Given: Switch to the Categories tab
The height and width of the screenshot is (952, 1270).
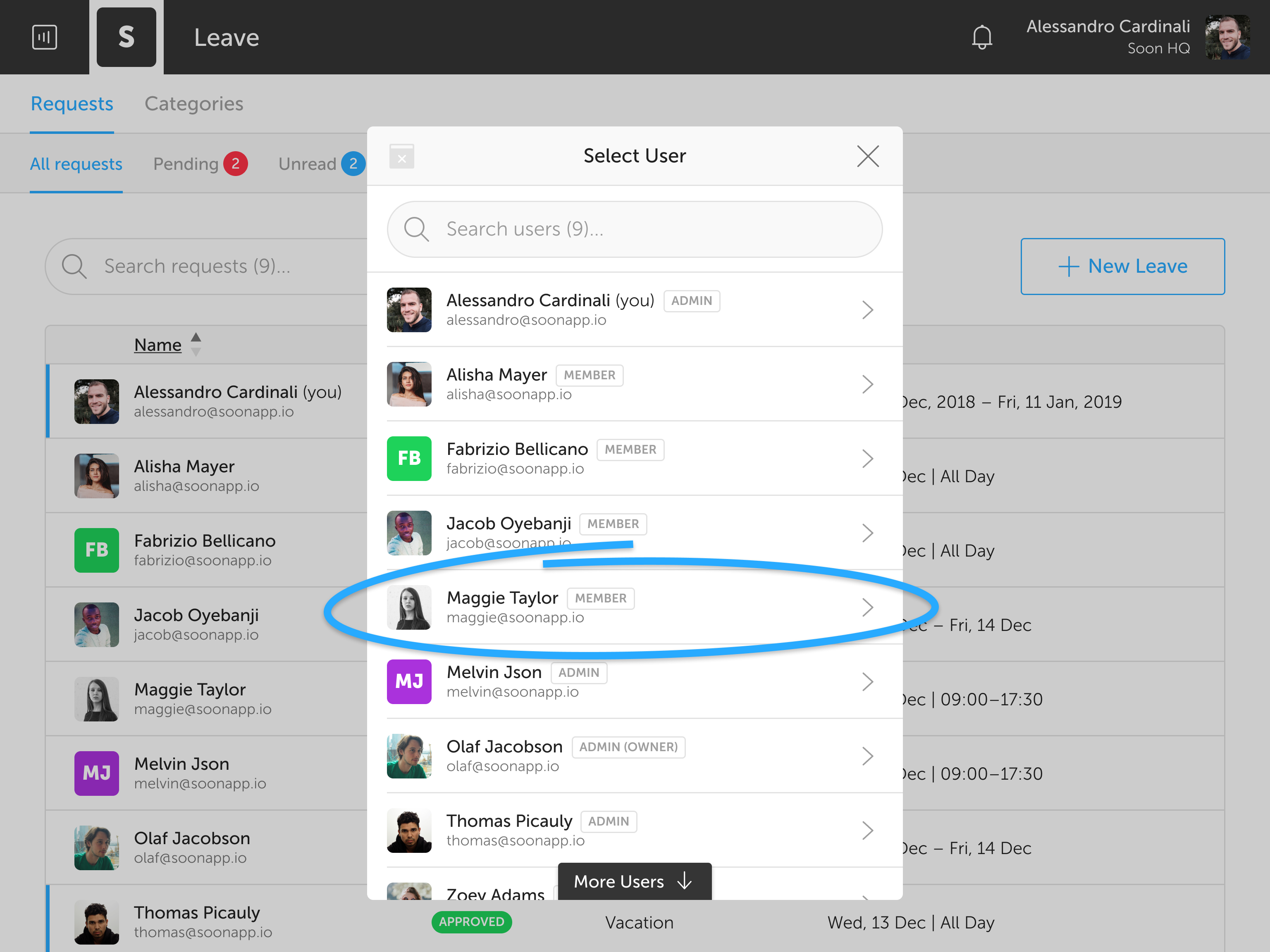Looking at the screenshot, I should (193, 104).
